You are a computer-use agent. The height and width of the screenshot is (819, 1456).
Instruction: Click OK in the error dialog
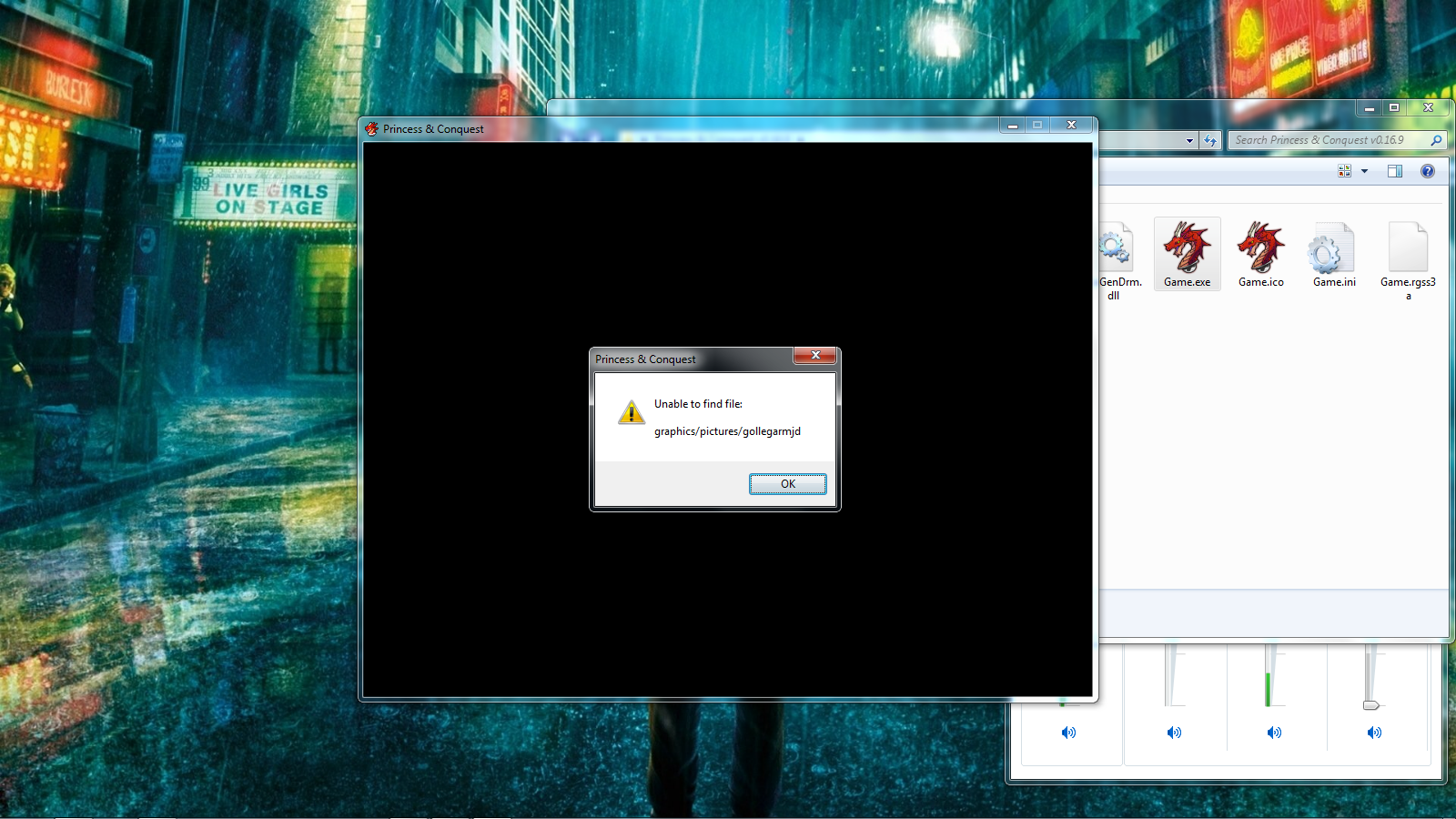tap(787, 484)
